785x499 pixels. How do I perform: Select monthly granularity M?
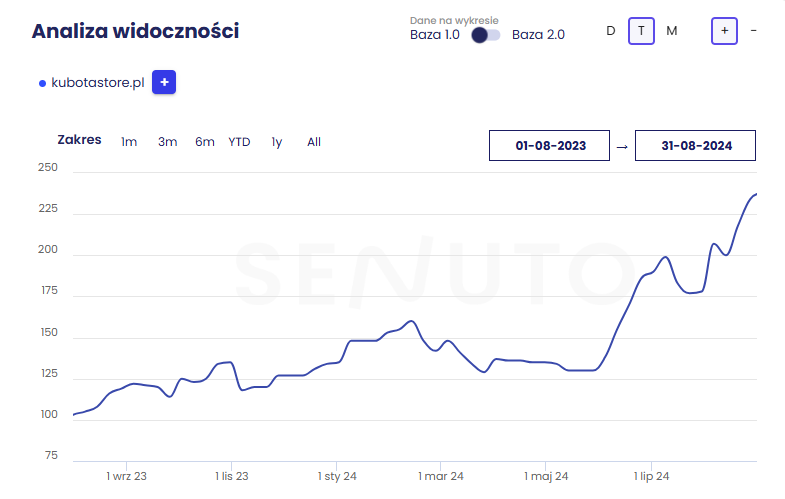point(671,31)
